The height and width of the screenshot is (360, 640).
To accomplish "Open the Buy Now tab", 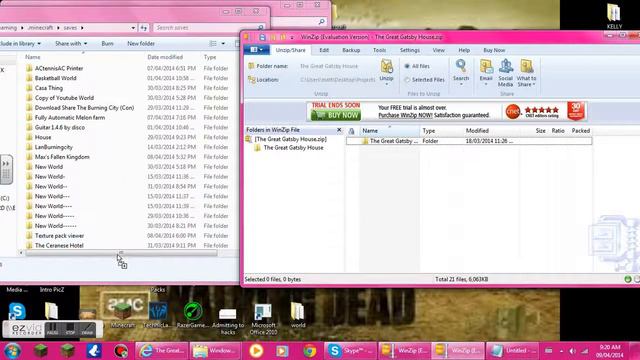I will (494, 50).
